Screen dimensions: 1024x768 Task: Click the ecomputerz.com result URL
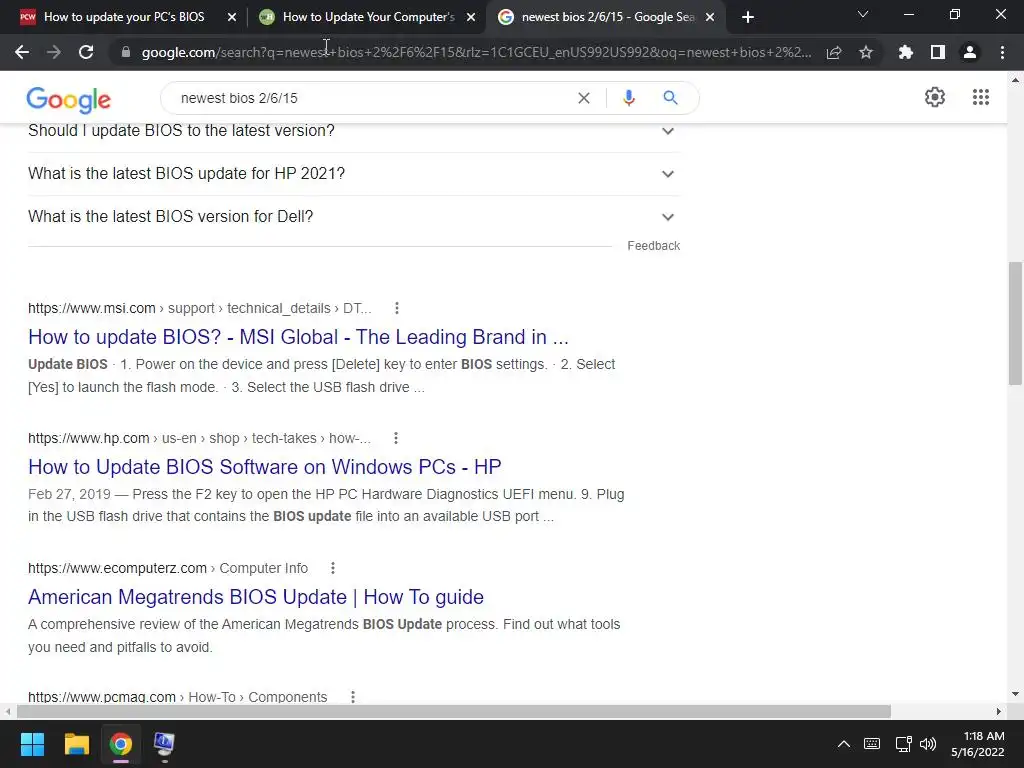168,568
